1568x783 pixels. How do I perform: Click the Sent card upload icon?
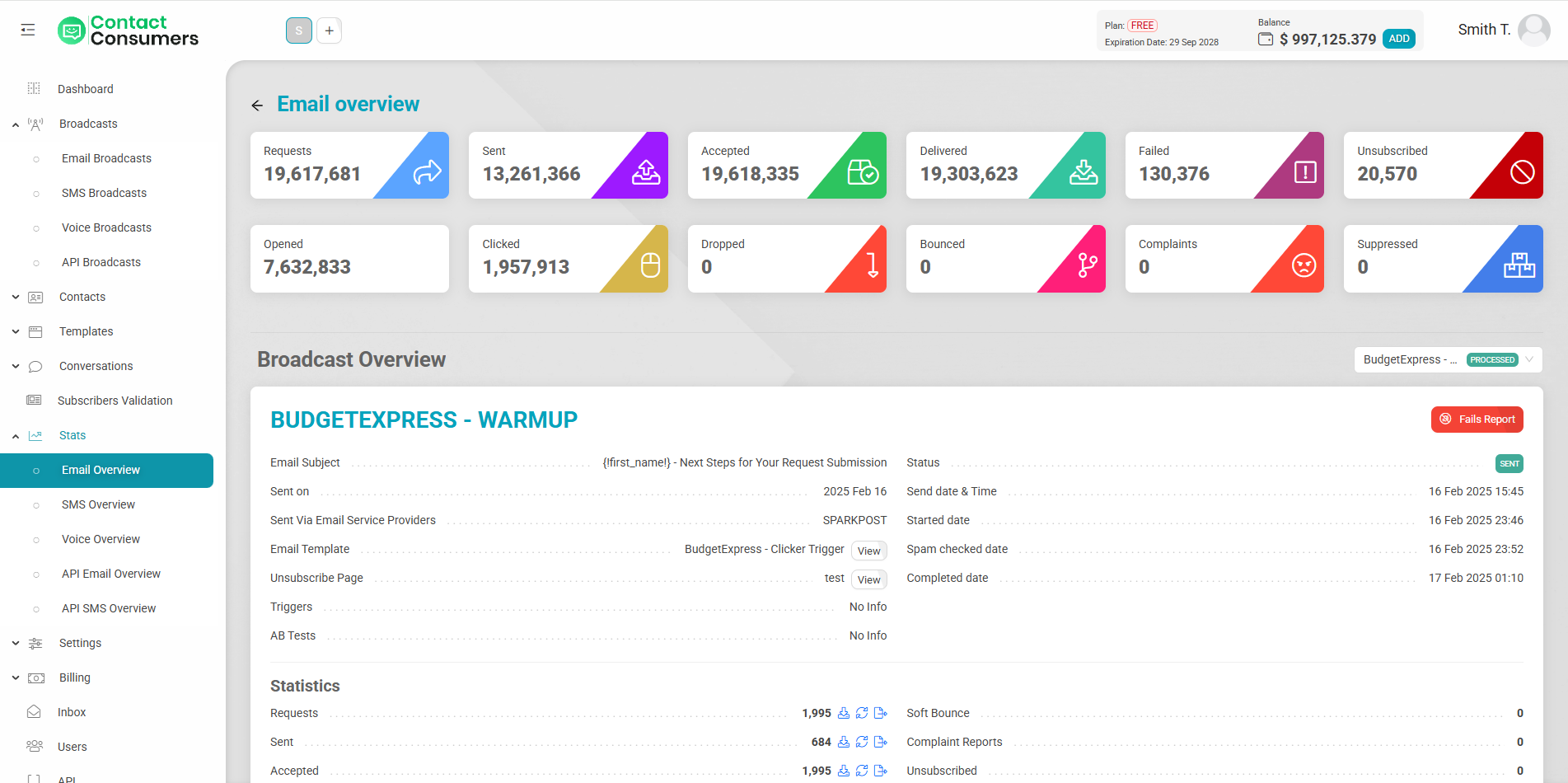click(x=646, y=172)
